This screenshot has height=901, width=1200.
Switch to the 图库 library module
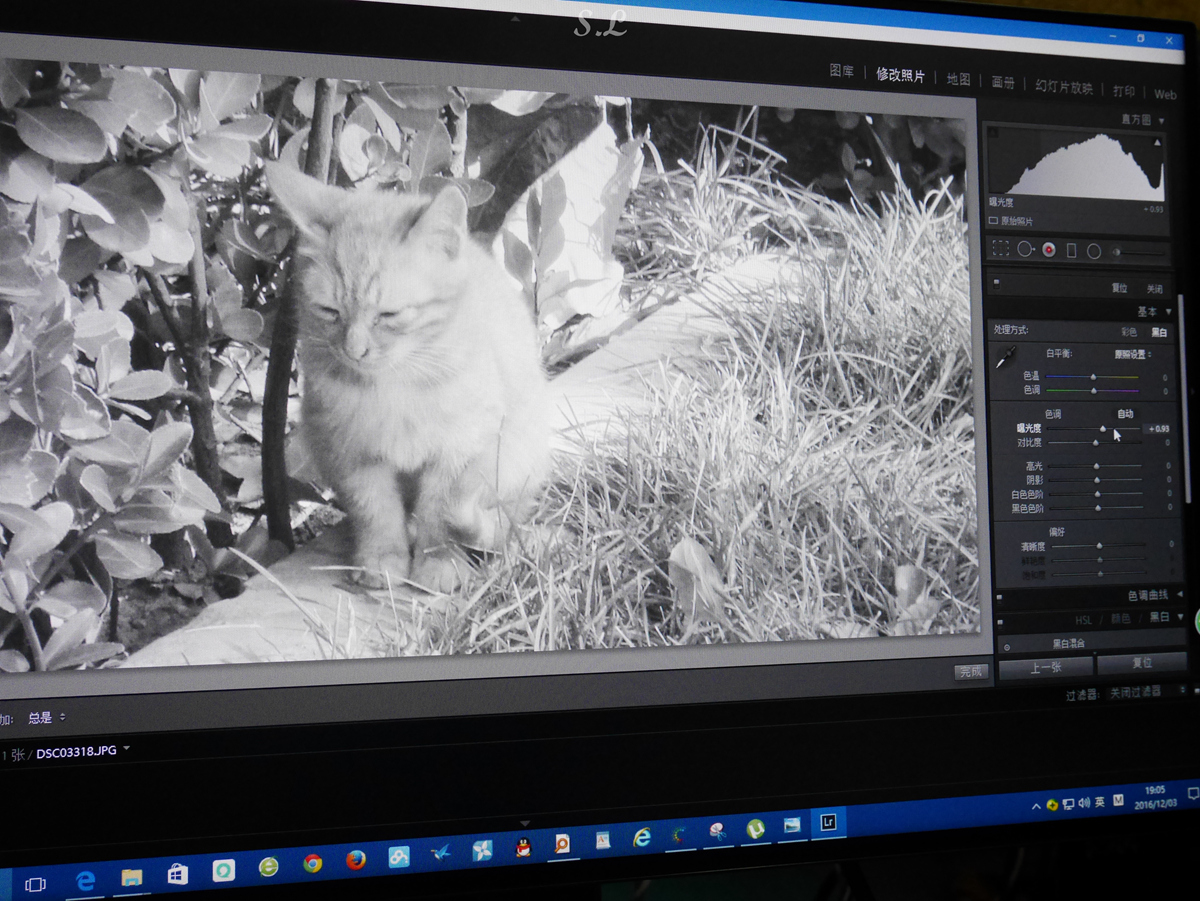click(x=841, y=71)
